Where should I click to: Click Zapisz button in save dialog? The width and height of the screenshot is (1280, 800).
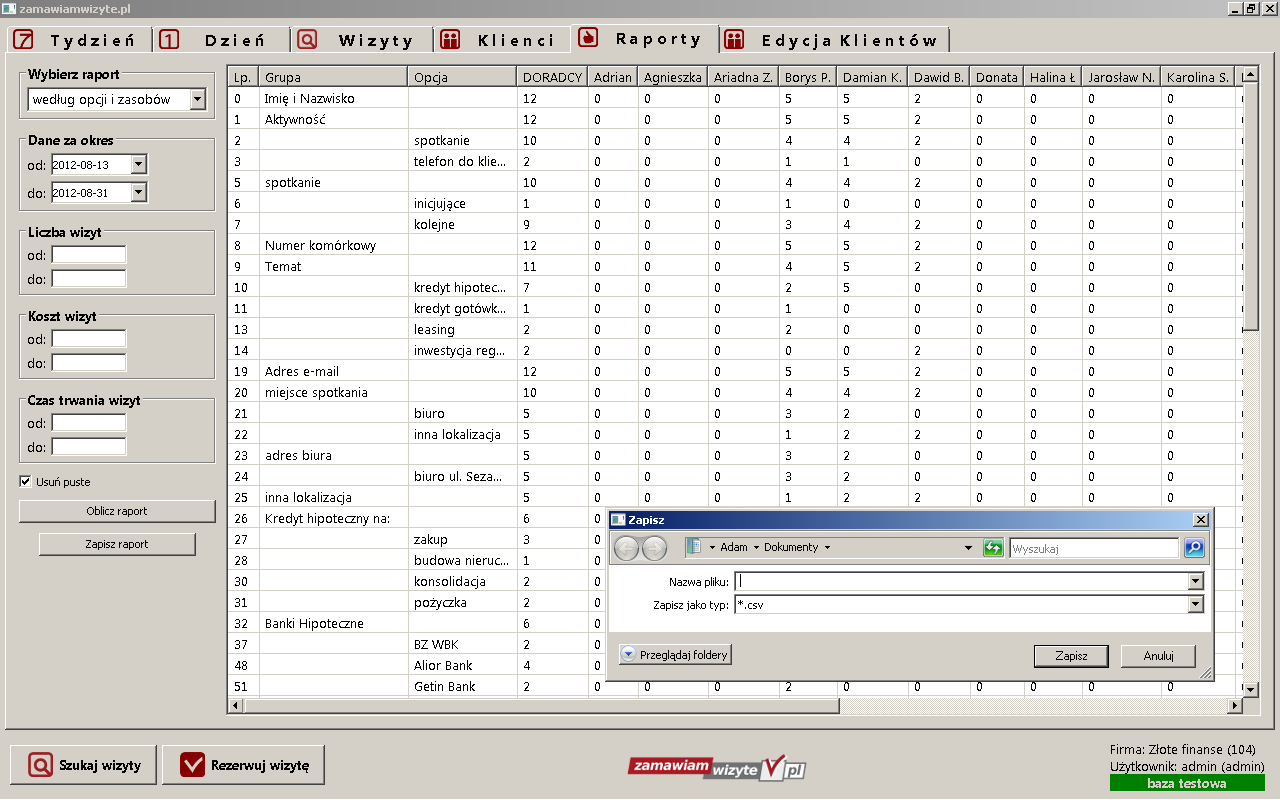coord(1071,656)
